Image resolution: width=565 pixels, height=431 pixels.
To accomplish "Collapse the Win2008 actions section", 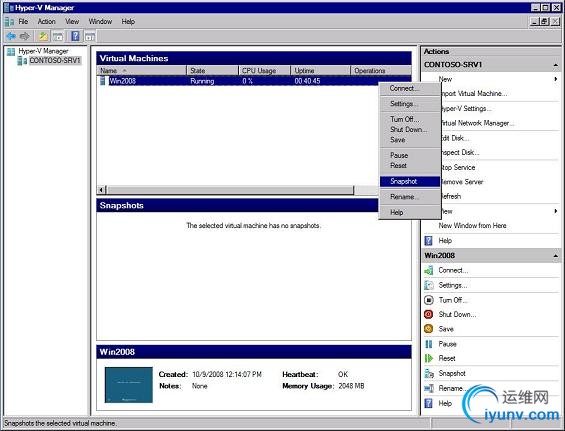I will [556, 256].
